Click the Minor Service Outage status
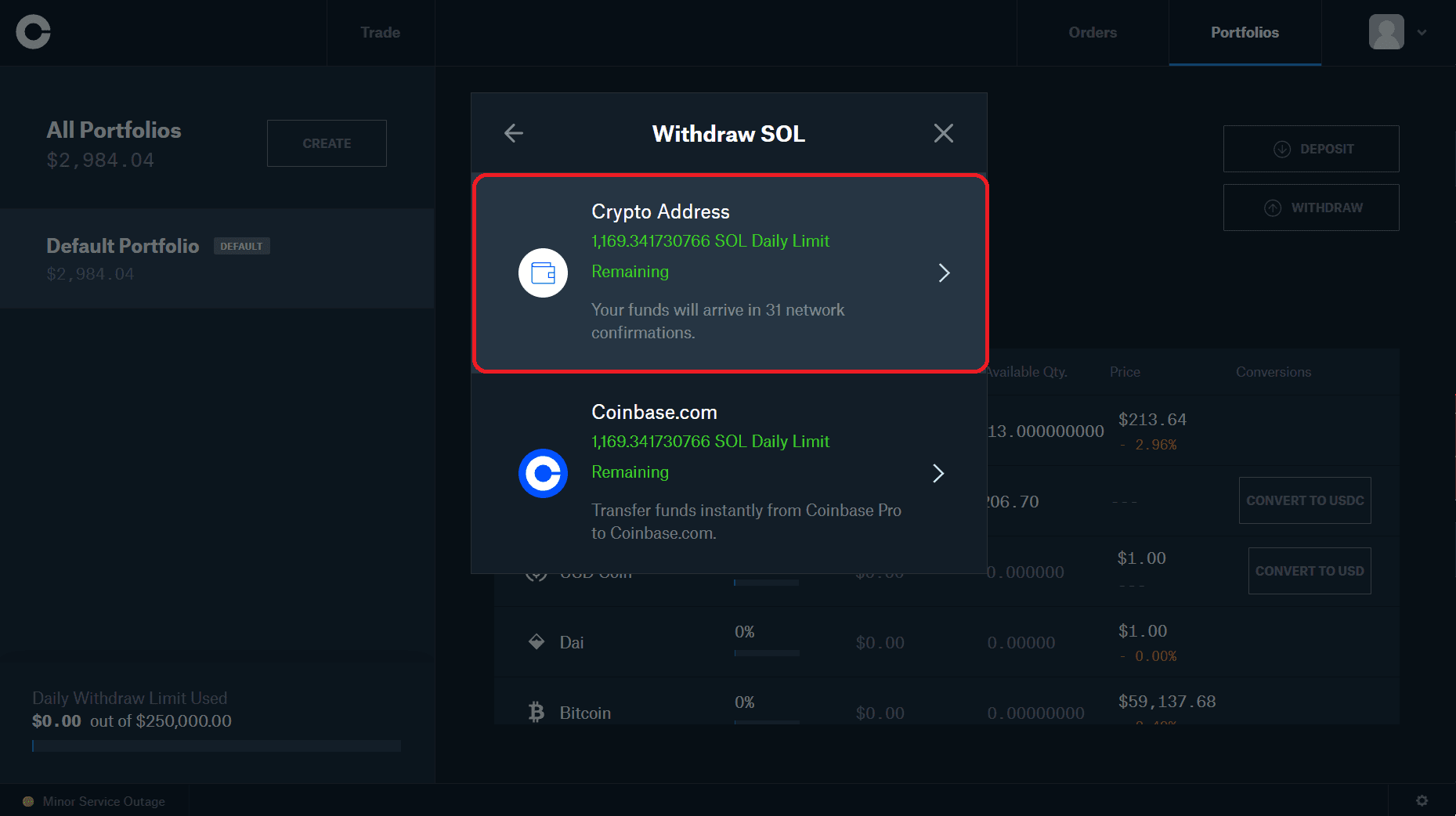Viewport: 1456px width, 816px height. [x=103, y=801]
